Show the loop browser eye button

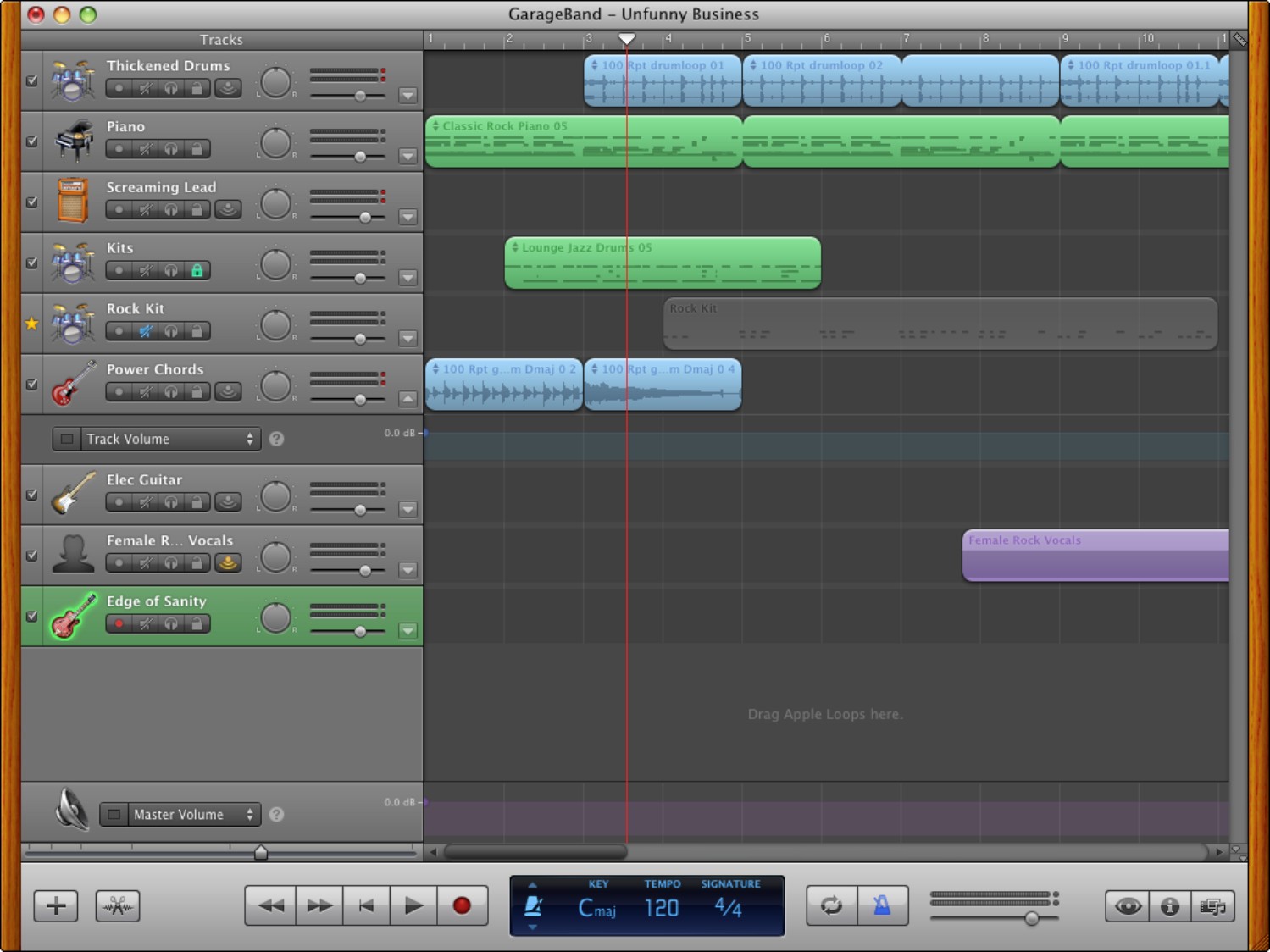tap(1128, 906)
